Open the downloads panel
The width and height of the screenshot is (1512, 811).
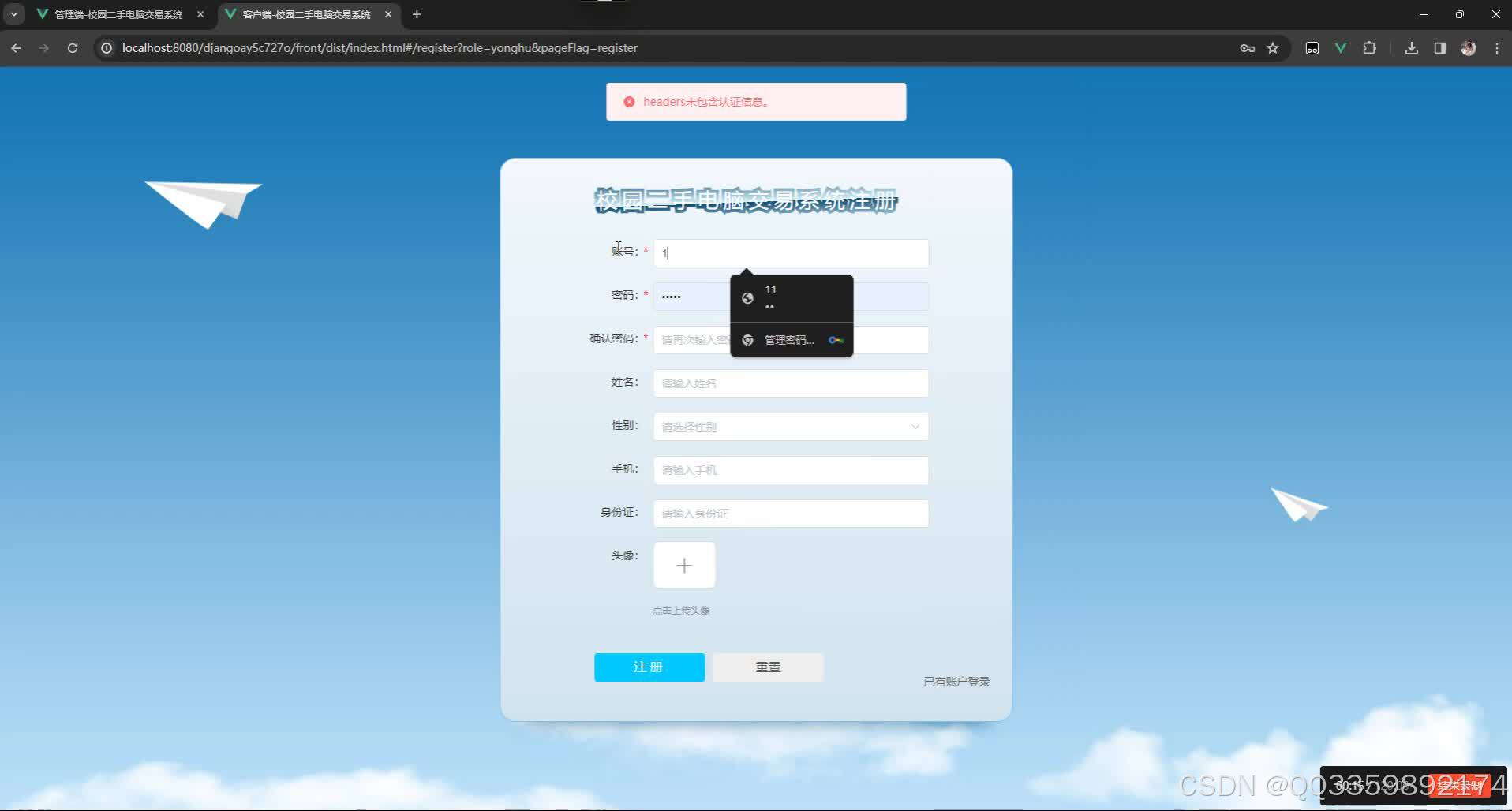1411,48
